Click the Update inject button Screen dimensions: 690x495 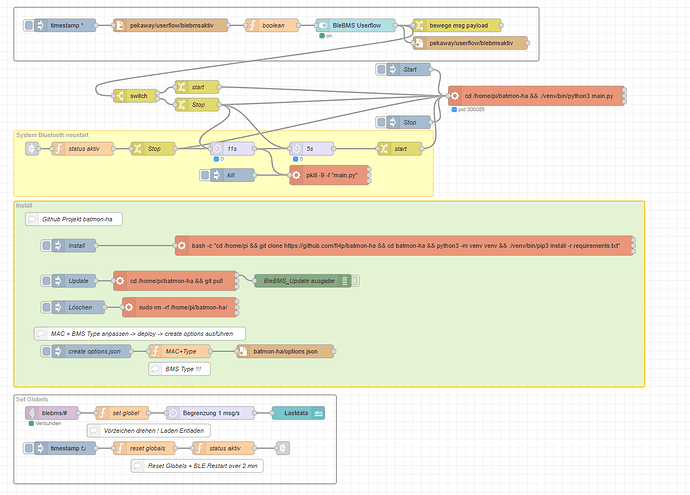pyautogui.click(x=46, y=281)
